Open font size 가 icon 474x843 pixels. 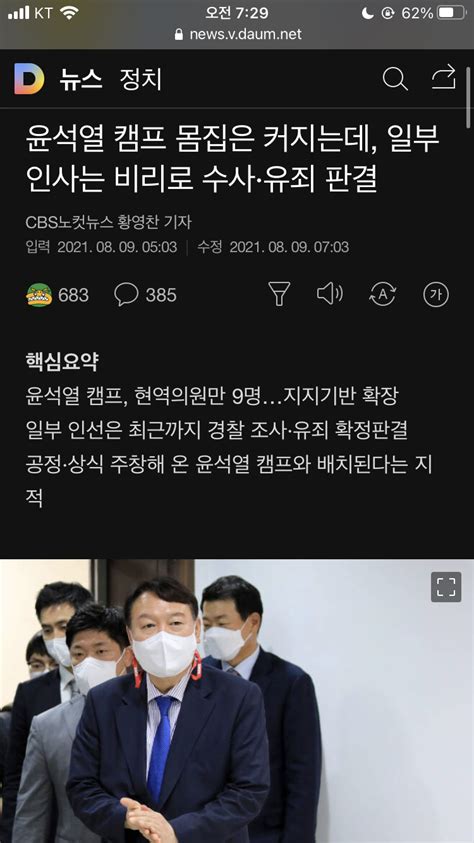[436, 294]
